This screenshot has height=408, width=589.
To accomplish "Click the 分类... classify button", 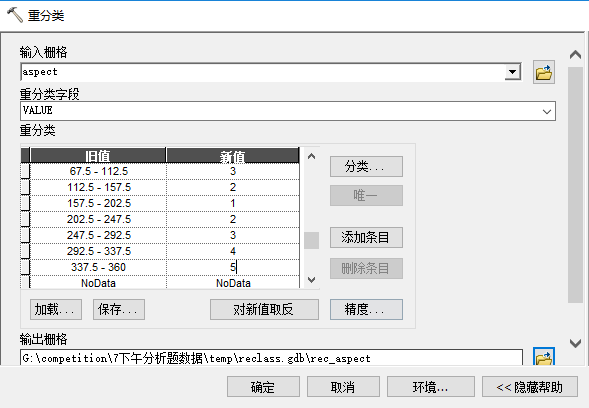I will tap(366, 166).
